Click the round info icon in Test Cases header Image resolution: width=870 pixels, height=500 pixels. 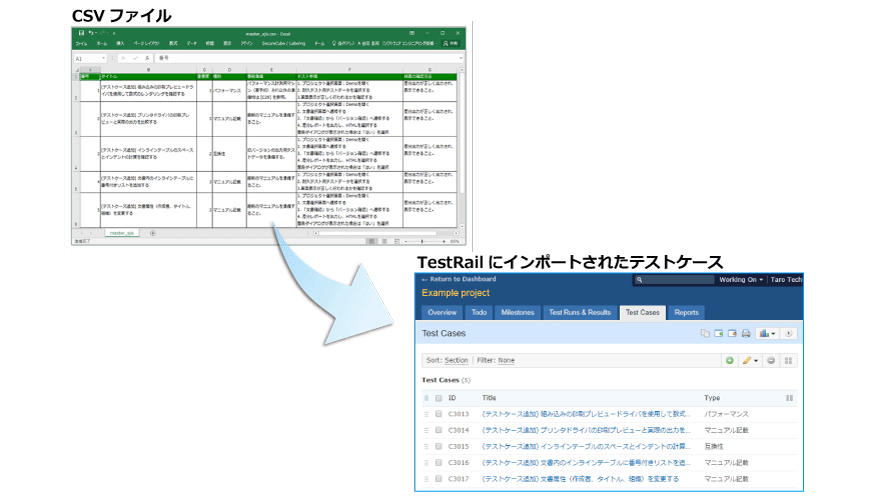point(788,334)
